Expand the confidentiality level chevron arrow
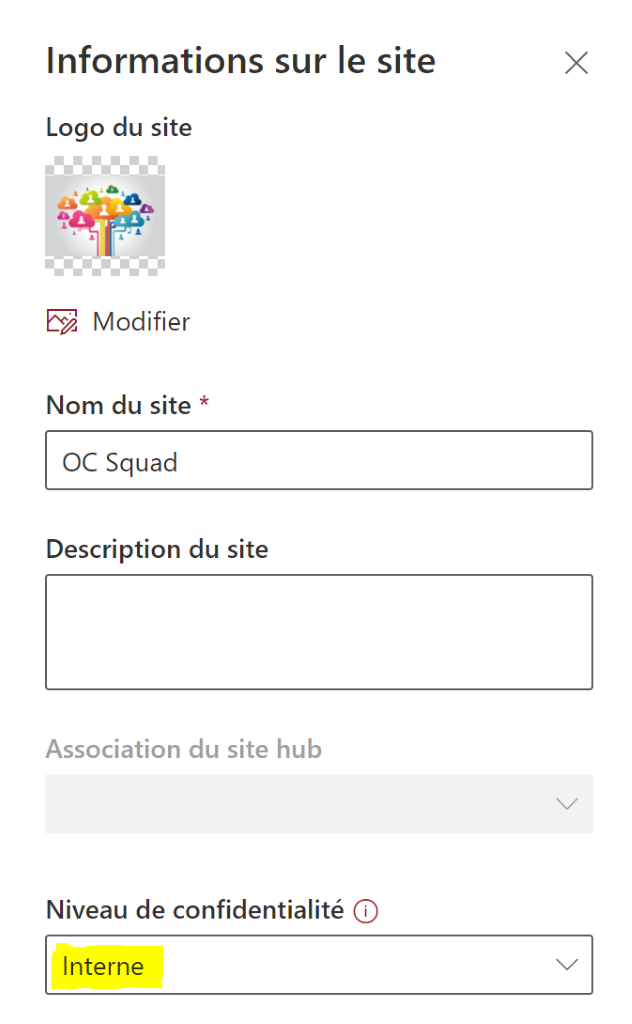This screenshot has width=632, height=1024. (x=567, y=965)
